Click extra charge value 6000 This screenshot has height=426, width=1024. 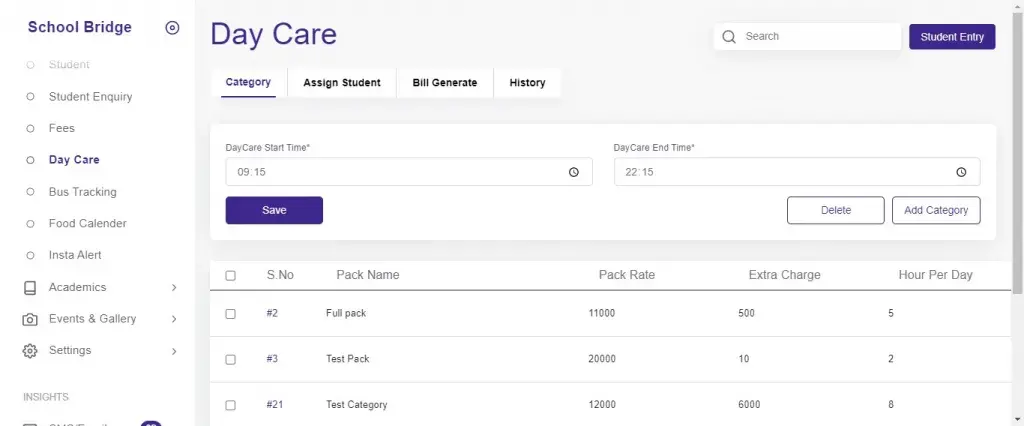coord(749,405)
